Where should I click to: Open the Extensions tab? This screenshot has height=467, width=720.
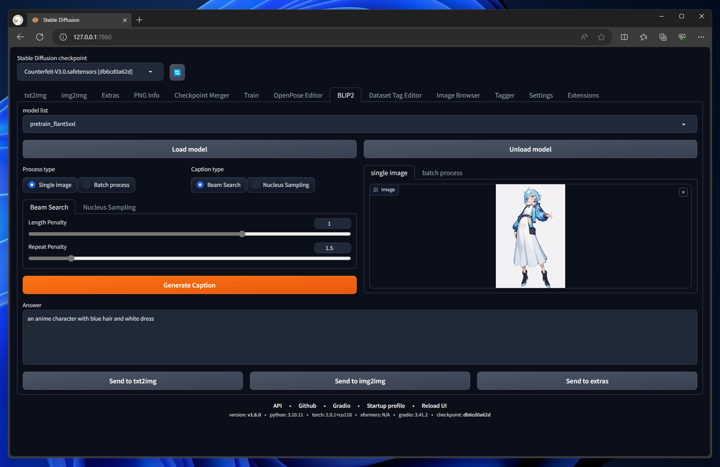(583, 95)
